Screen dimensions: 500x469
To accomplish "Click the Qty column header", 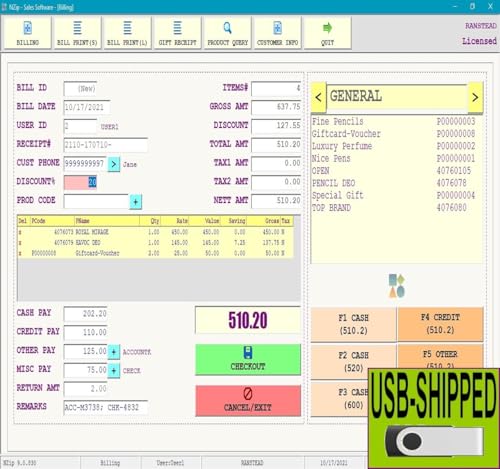I will [150, 221].
